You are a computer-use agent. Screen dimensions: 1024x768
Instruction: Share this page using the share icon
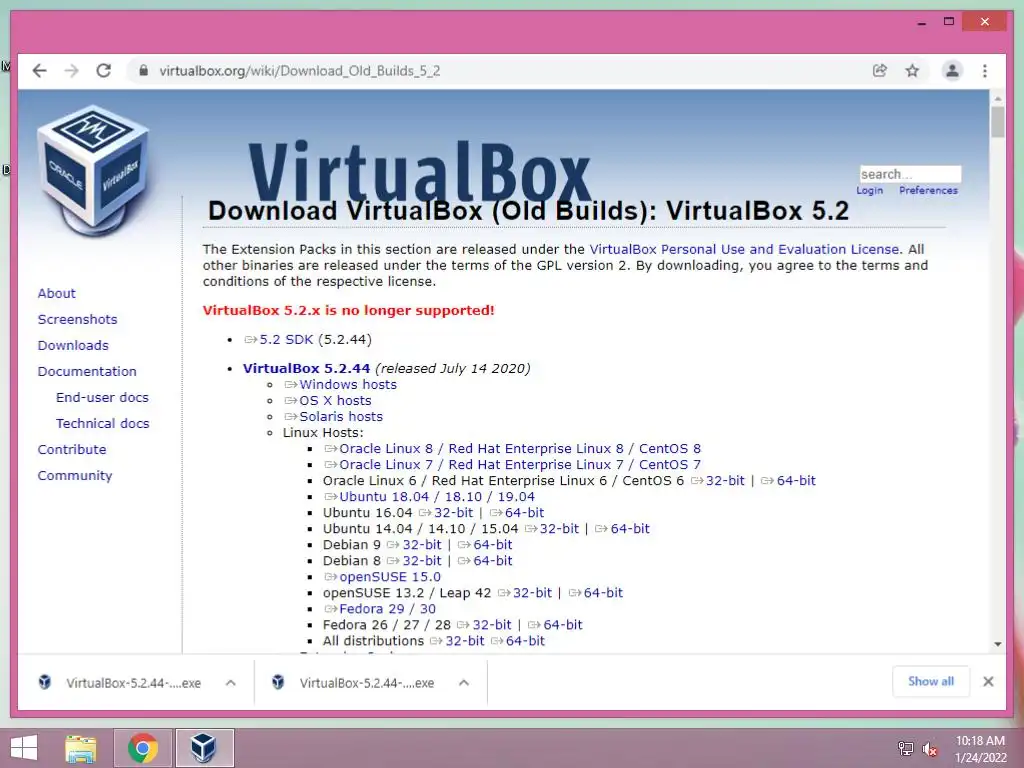click(x=880, y=71)
